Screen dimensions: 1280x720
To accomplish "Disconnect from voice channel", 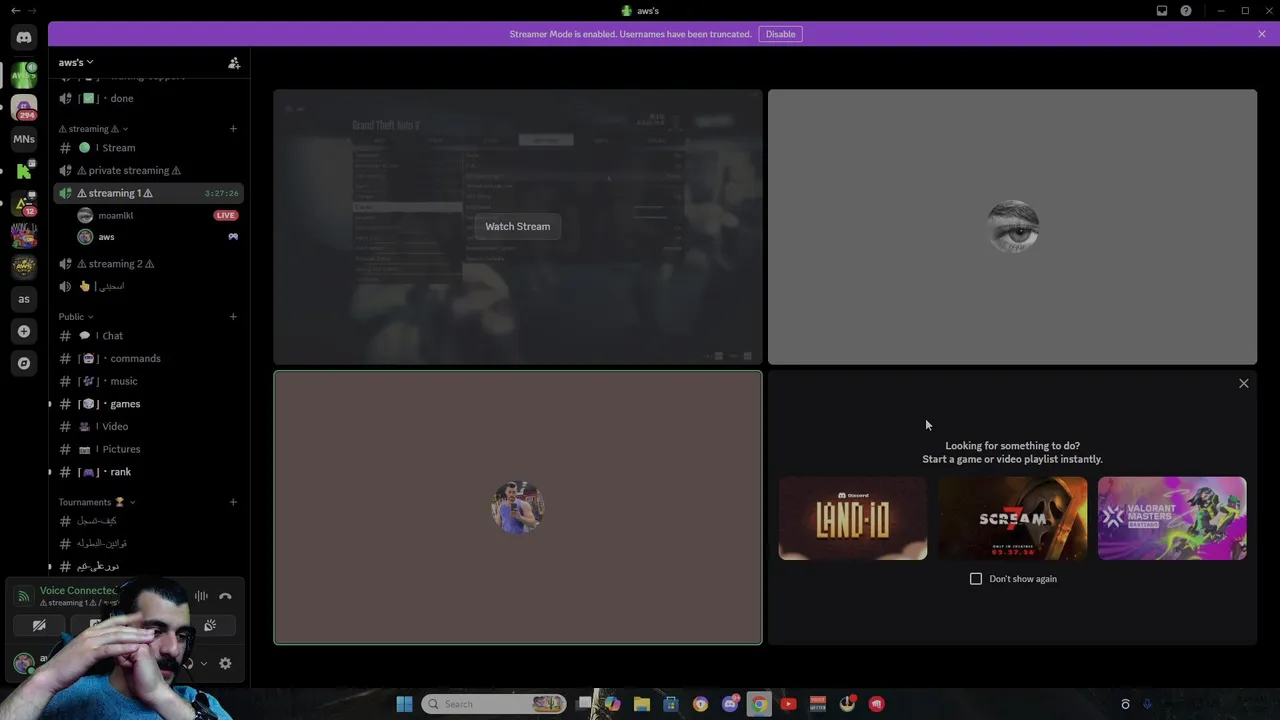I will tap(225, 596).
